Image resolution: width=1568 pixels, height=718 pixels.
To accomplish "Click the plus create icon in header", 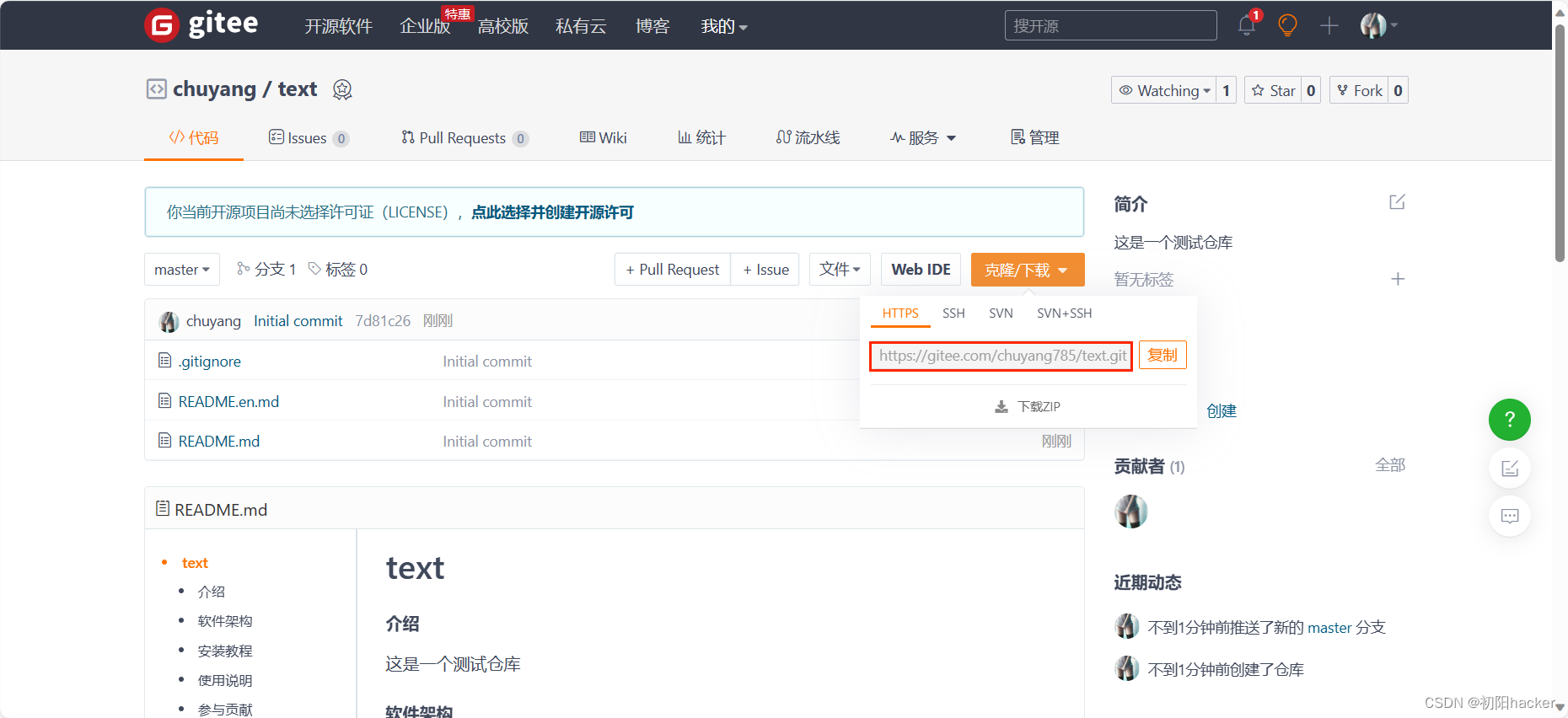I will point(1329,25).
